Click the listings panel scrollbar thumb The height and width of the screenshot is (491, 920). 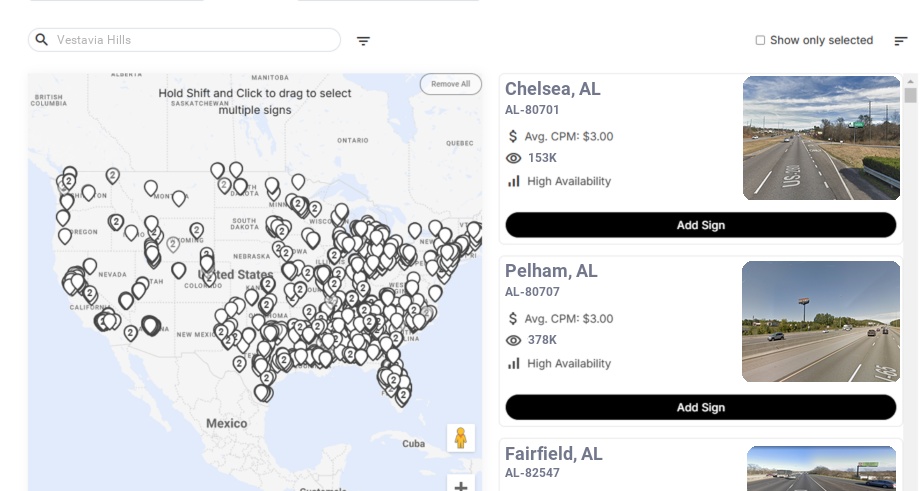pyautogui.click(x=910, y=95)
